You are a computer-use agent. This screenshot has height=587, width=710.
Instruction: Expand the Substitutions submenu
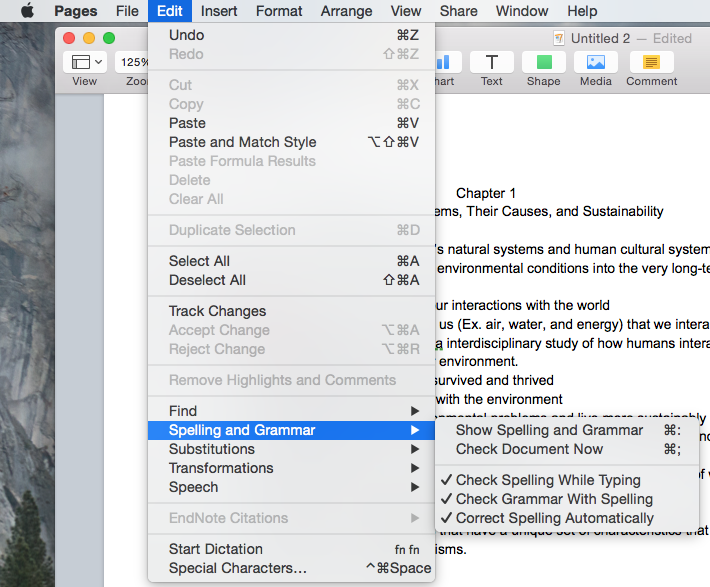(x=291, y=449)
